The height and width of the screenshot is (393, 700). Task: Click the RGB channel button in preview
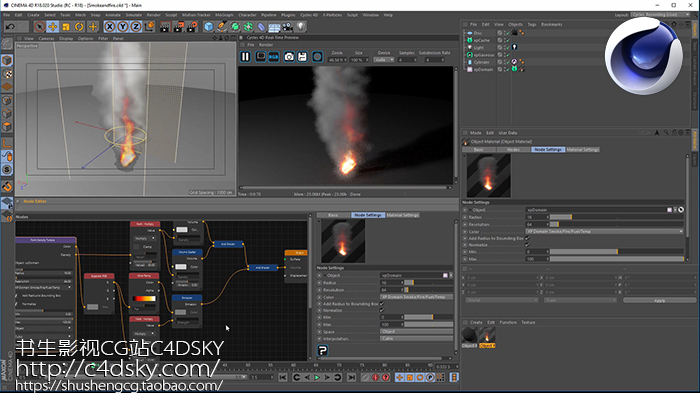274,57
